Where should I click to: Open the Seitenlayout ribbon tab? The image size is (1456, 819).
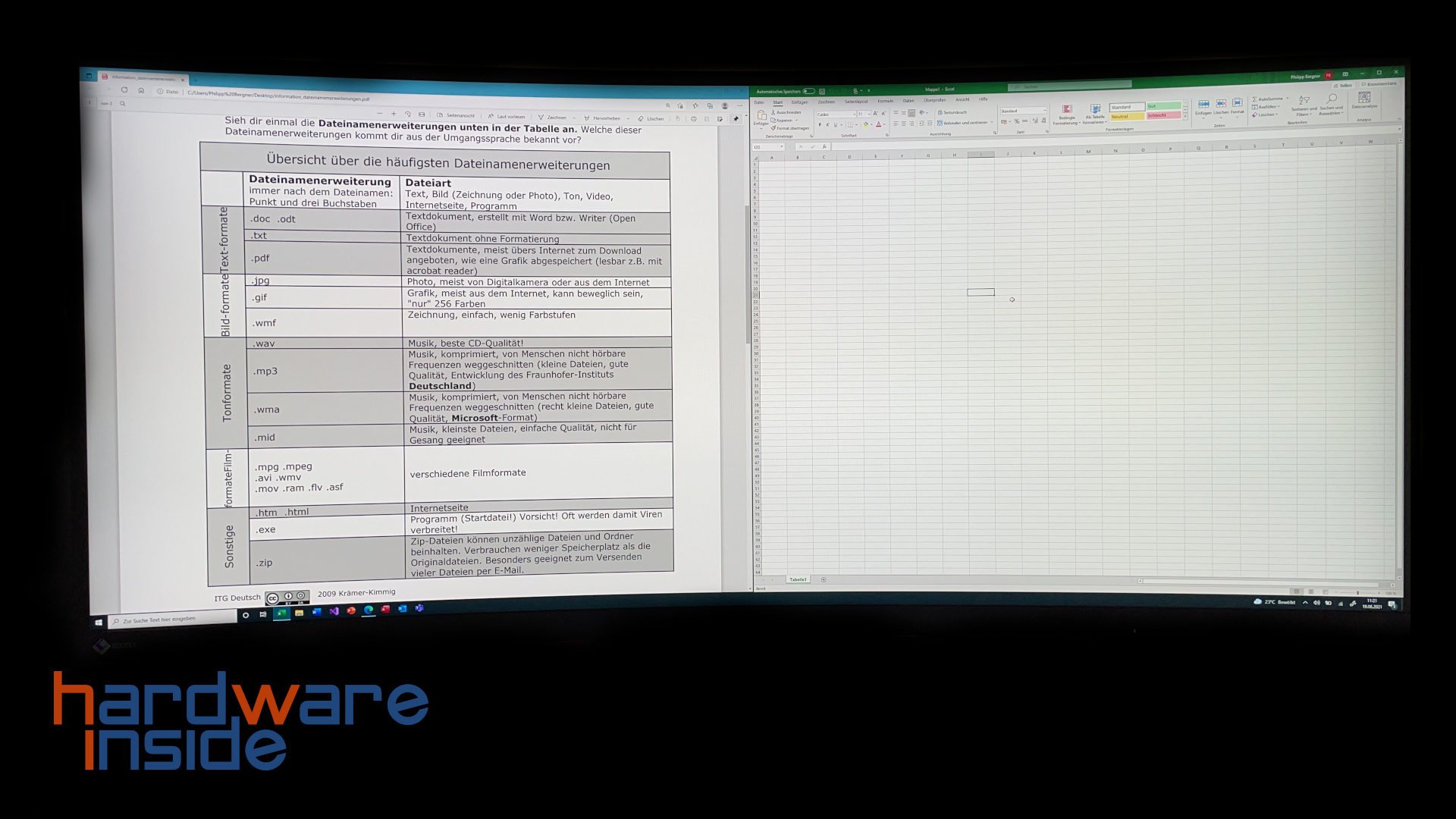[x=856, y=101]
